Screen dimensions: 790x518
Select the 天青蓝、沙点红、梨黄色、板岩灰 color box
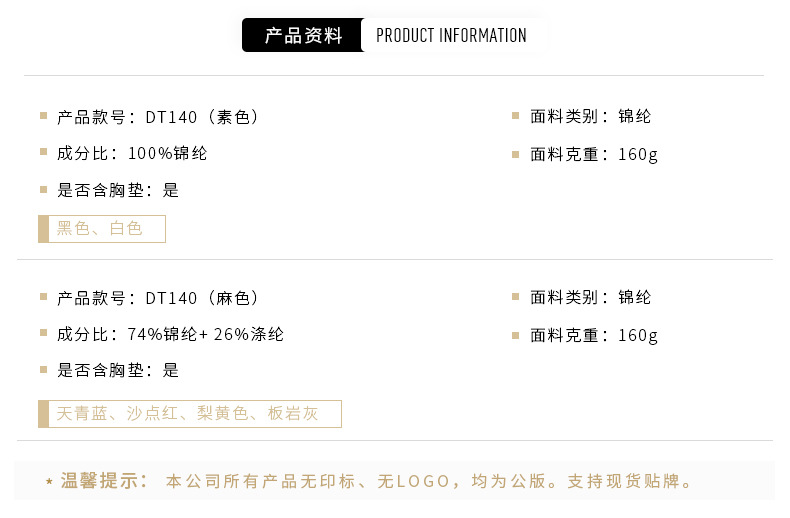coord(190,414)
